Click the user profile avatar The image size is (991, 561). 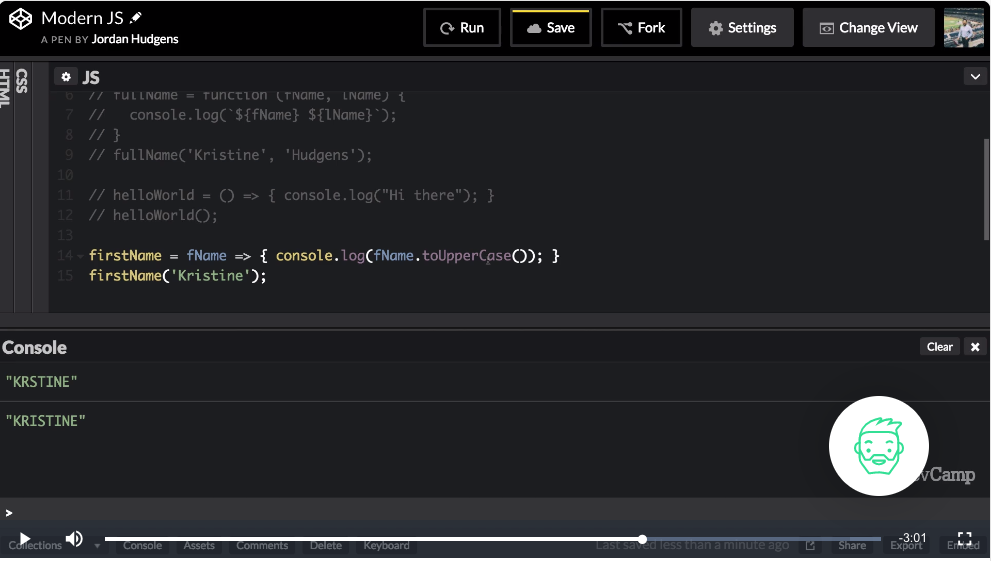coord(964,27)
